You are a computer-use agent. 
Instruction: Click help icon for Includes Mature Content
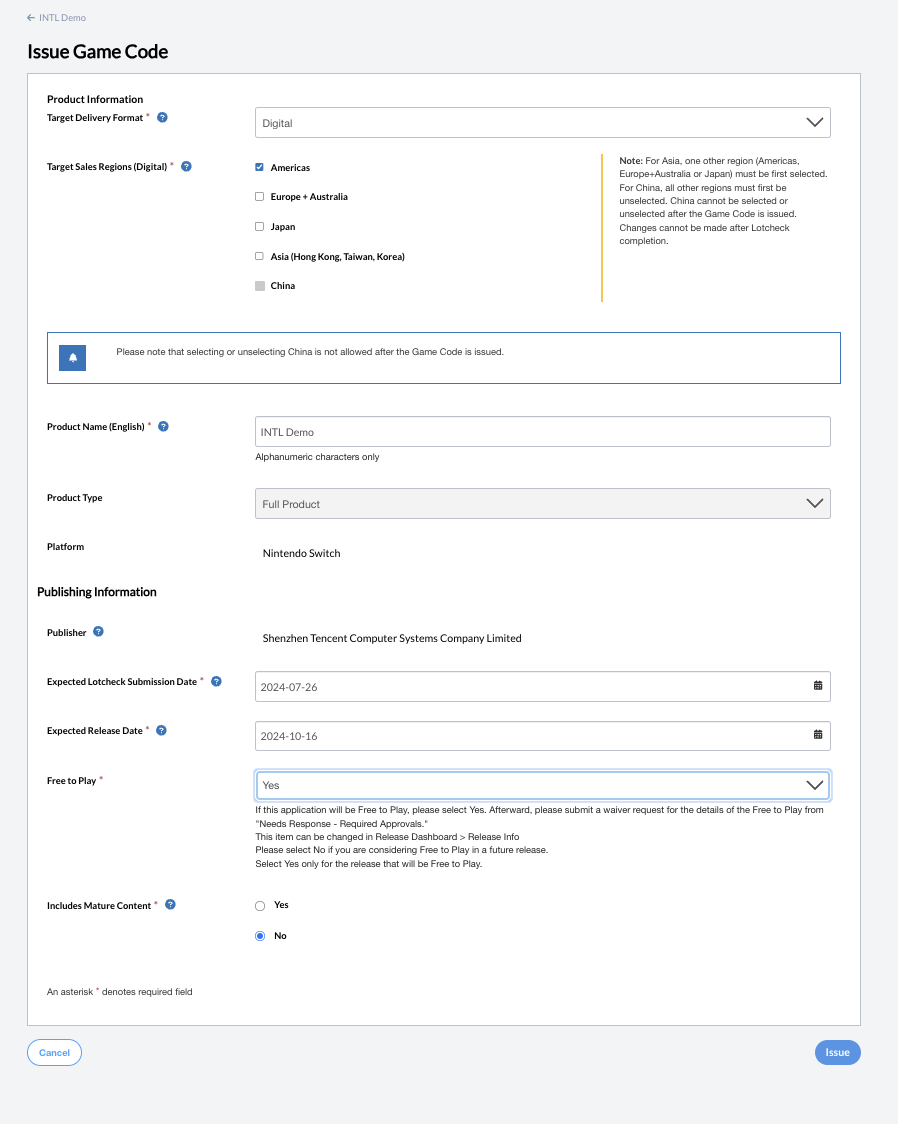[x=171, y=905]
